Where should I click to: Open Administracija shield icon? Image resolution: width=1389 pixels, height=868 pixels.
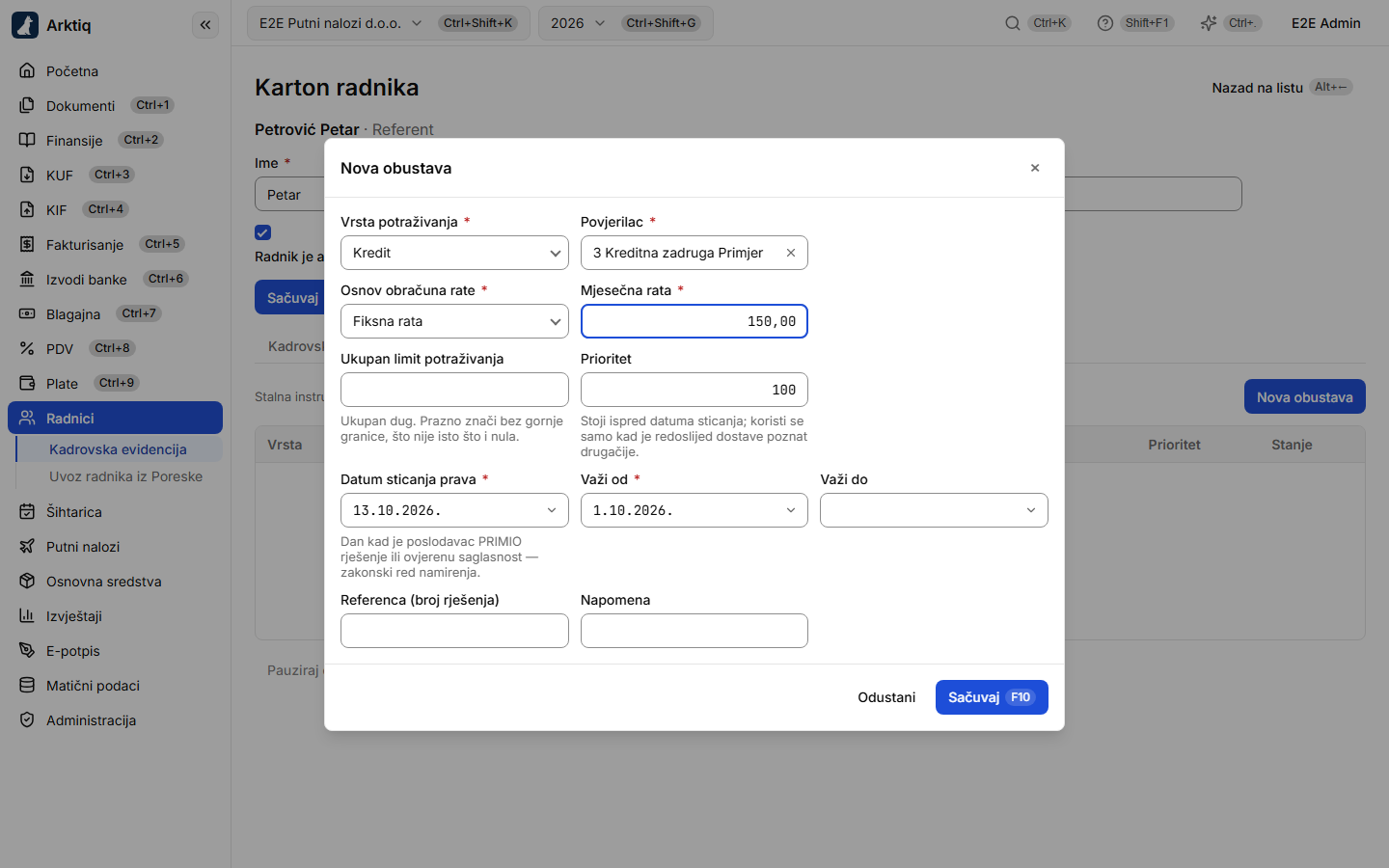27,719
